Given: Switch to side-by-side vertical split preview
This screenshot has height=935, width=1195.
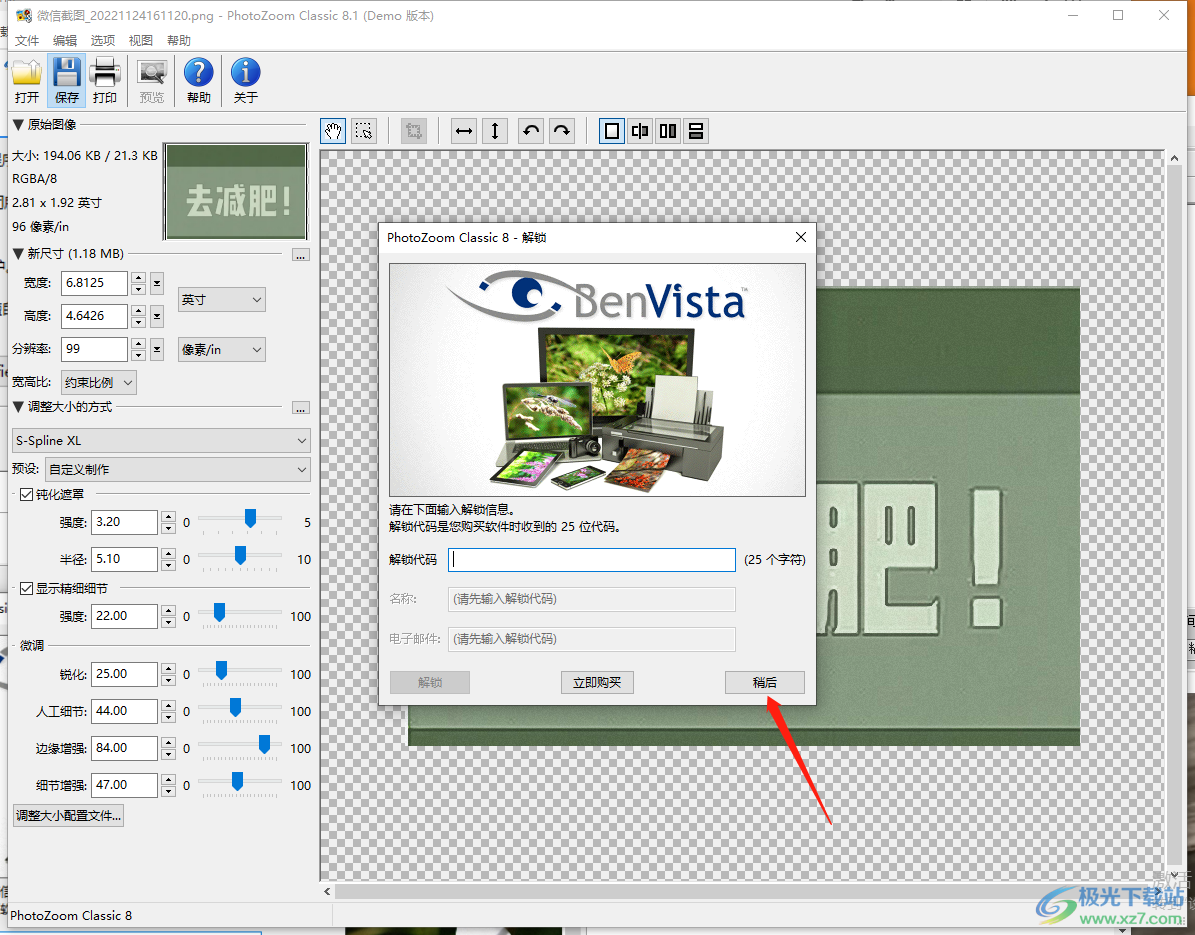Looking at the screenshot, I should tap(668, 131).
